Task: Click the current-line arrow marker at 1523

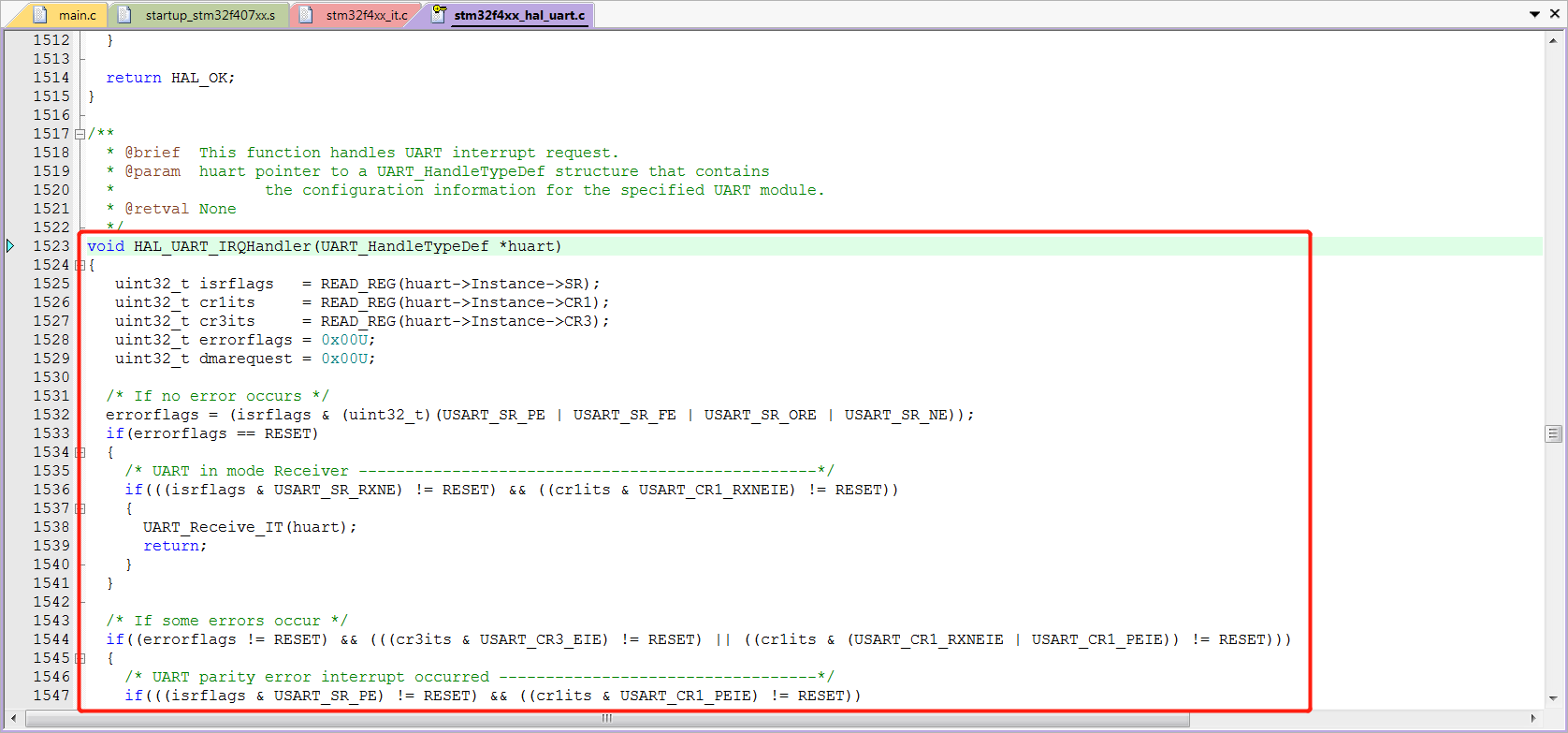Action: pos(10,246)
